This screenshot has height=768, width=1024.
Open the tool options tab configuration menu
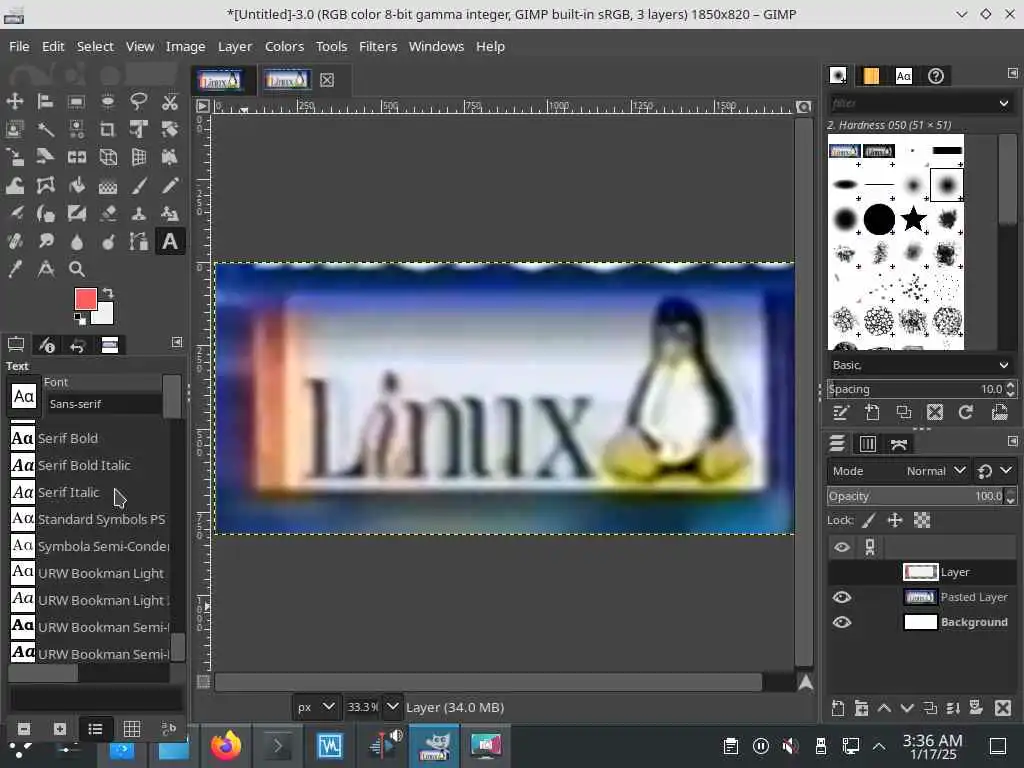(176, 342)
